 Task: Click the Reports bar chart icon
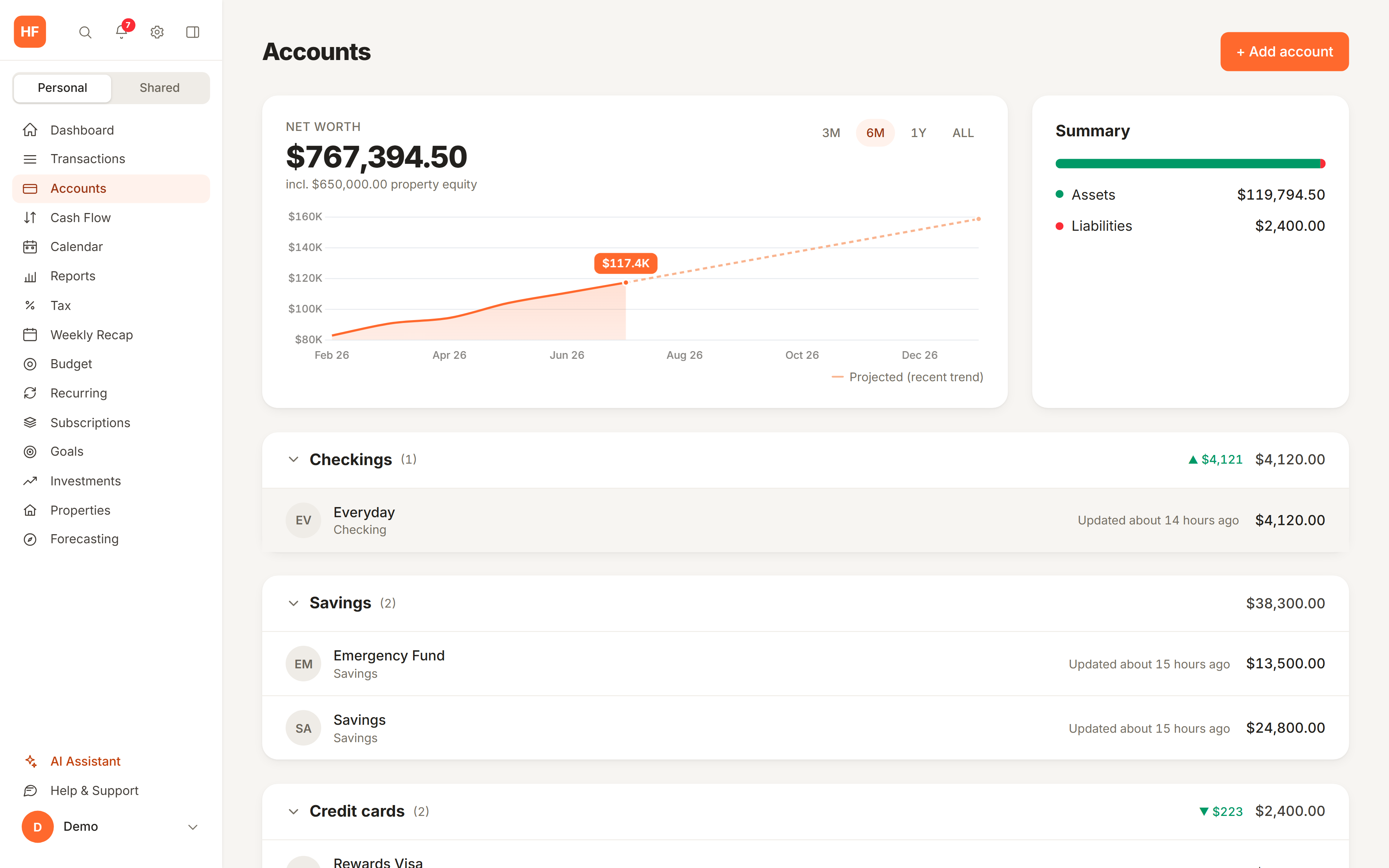click(30, 276)
